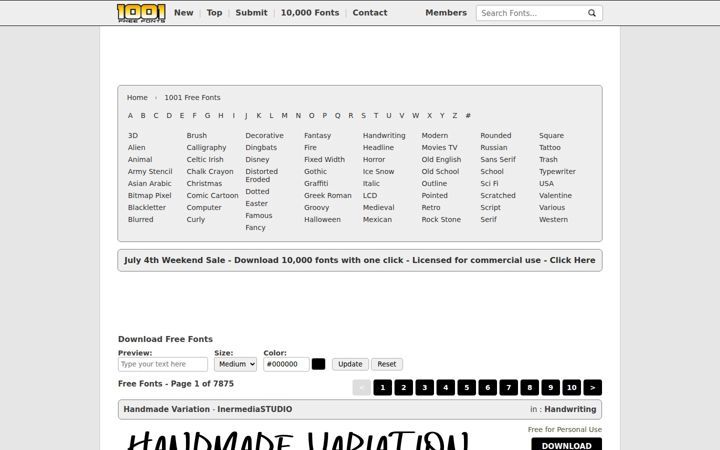Click the Handwriting tag on font header

(x=570, y=409)
